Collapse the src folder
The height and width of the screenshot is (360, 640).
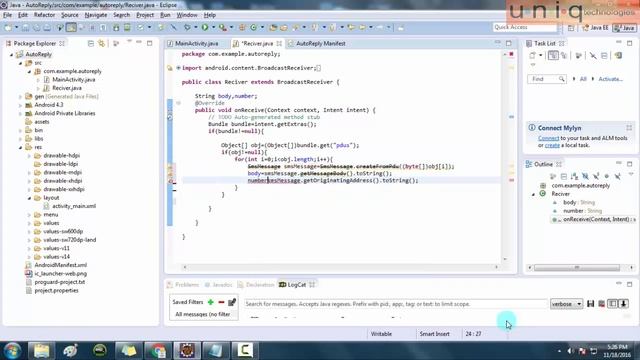(20, 63)
